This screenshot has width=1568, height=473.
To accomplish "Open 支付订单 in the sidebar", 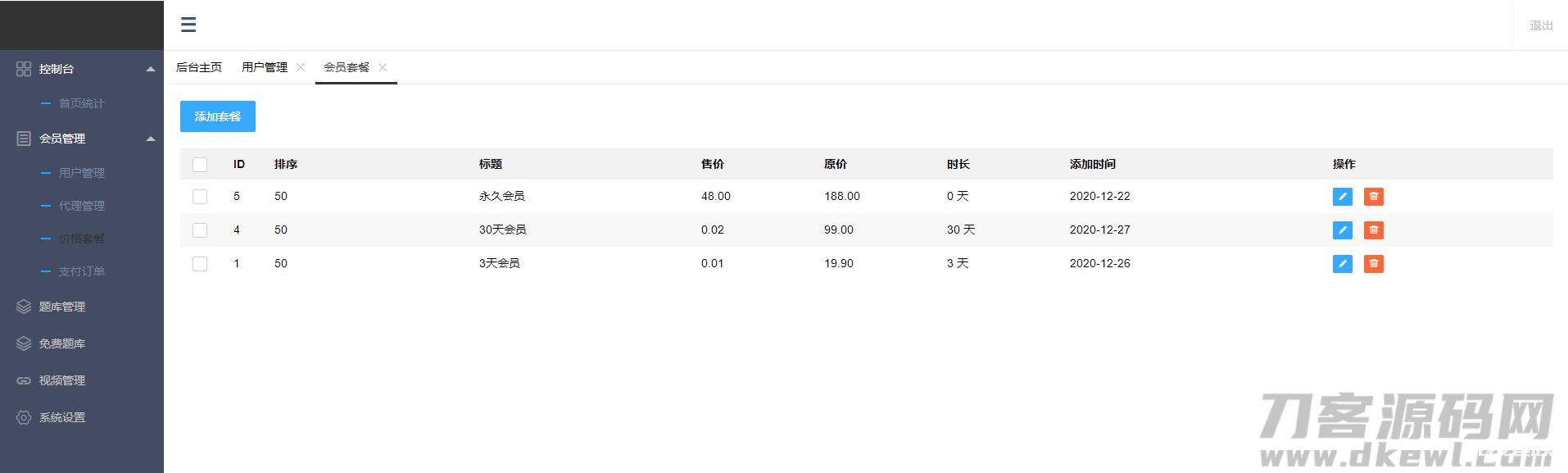I will click(x=82, y=271).
